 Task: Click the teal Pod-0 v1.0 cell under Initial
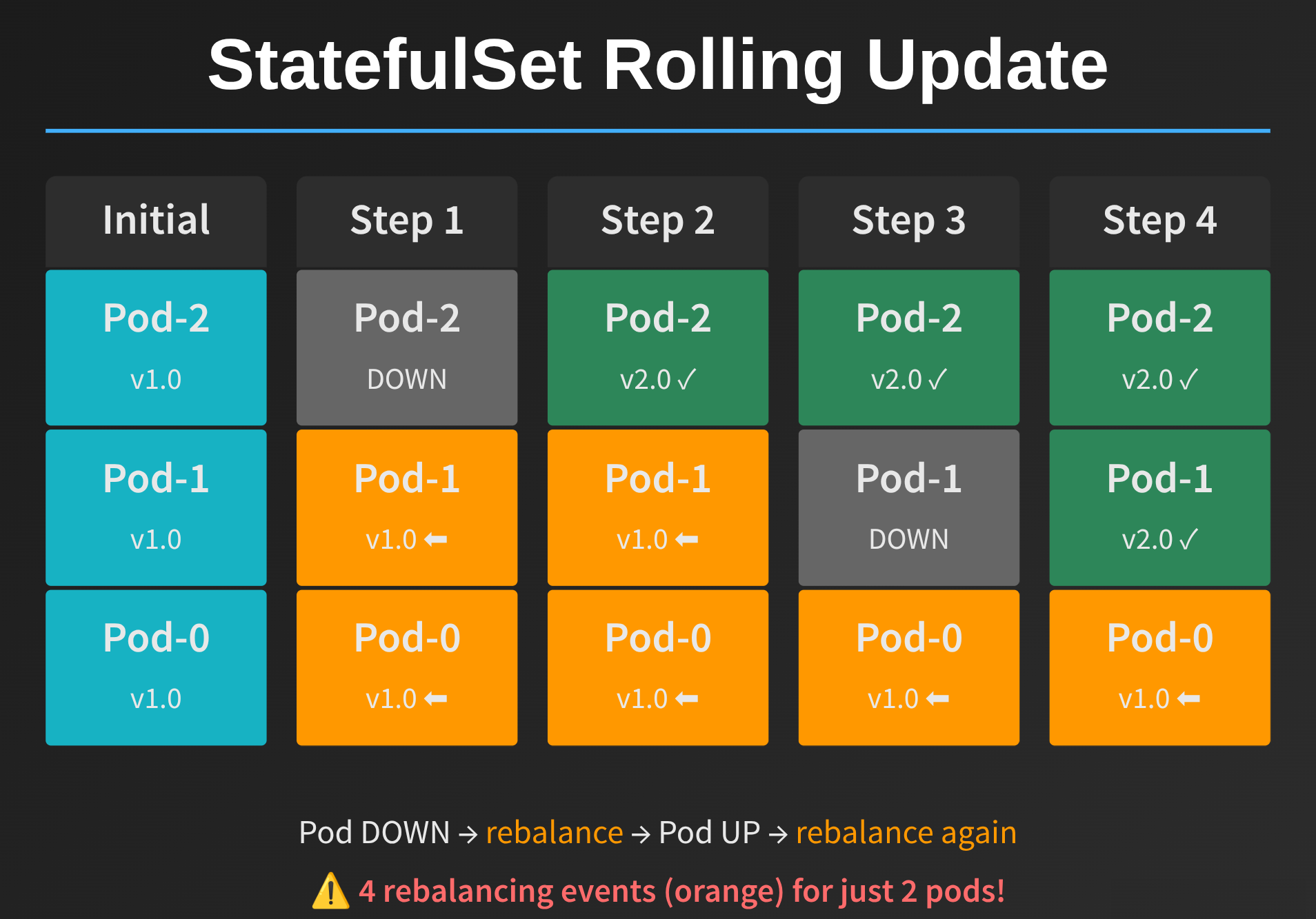(x=156, y=667)
